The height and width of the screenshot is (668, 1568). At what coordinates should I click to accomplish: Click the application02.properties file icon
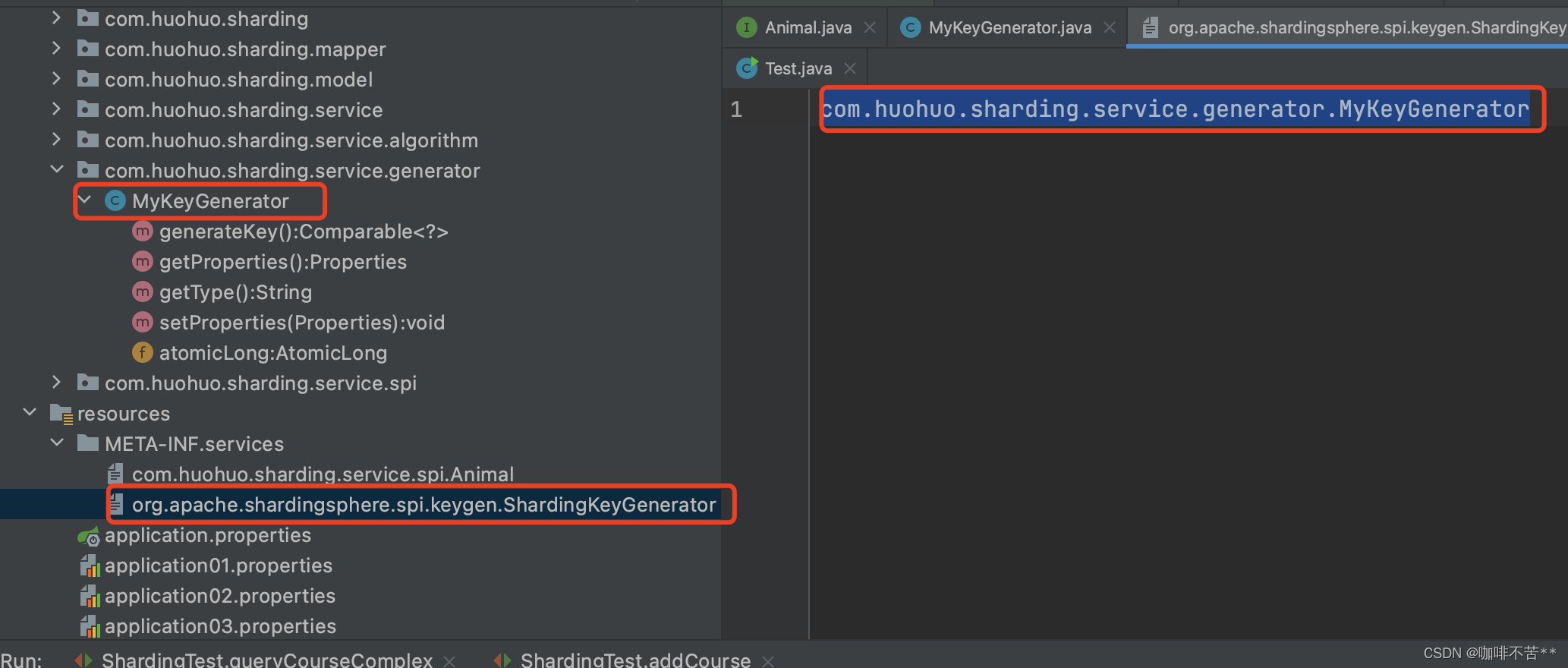90,596
